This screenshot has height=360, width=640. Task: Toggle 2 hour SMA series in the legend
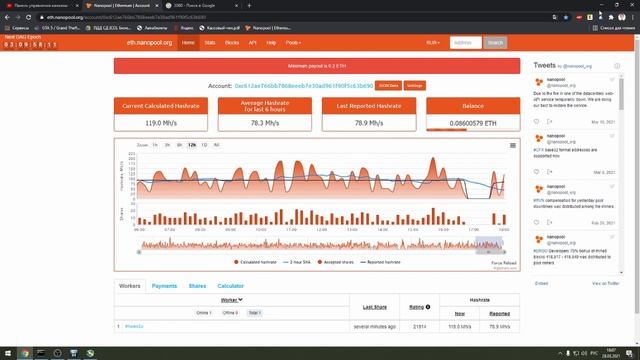297,262
